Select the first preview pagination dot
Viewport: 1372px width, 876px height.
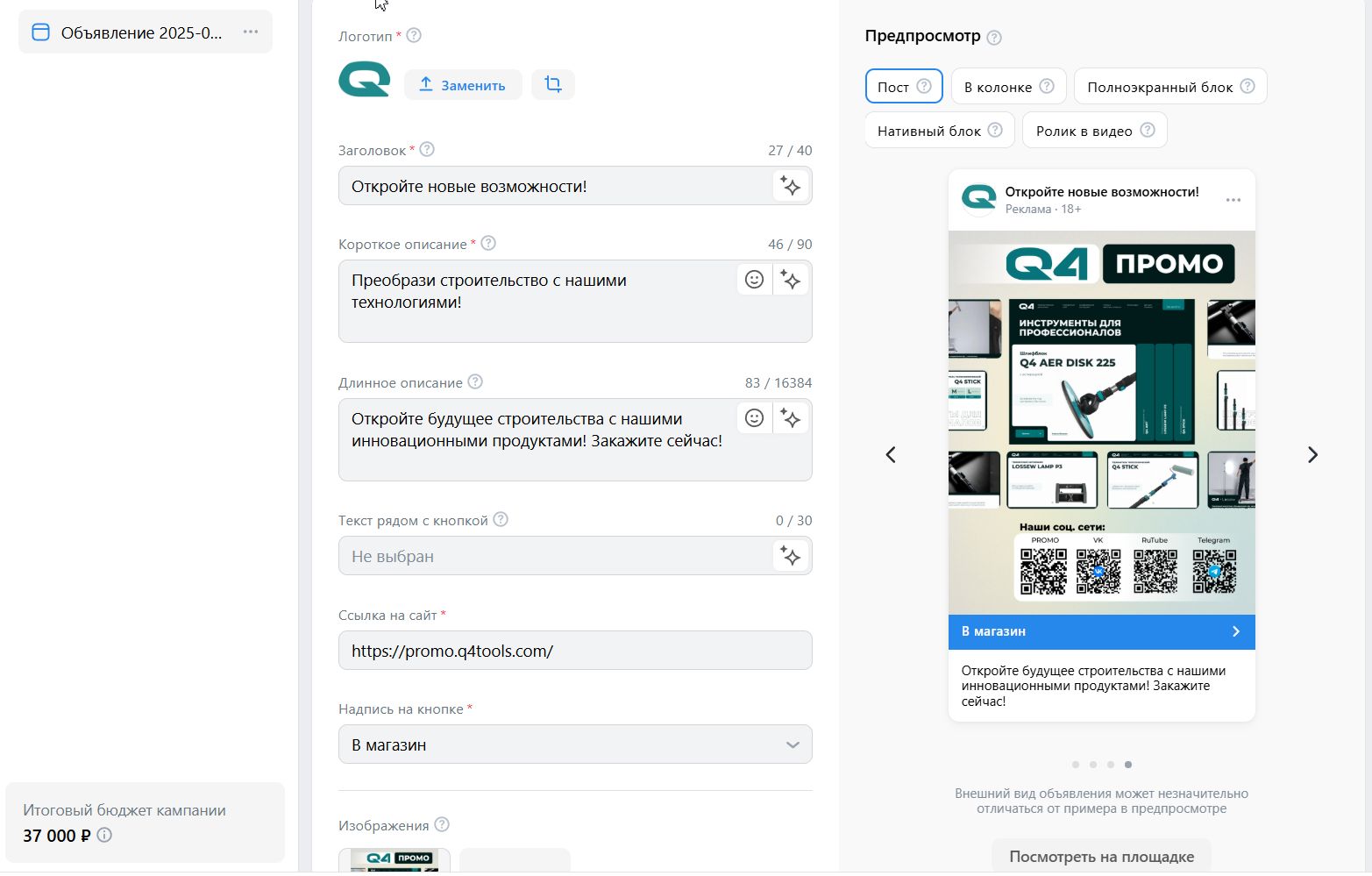1076,765
